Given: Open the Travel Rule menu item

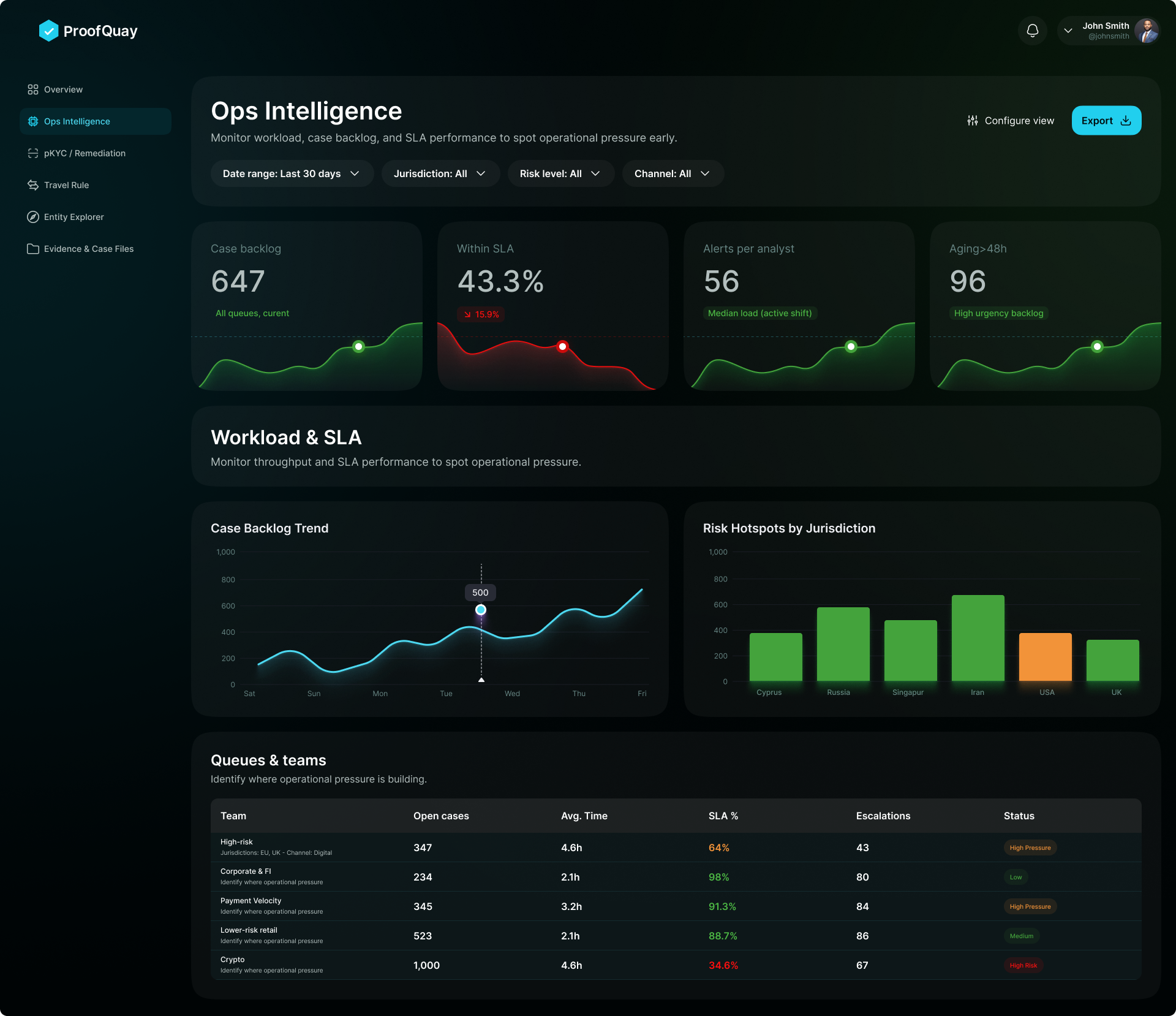Looking at the screenshot, I should tap(67, 185).
